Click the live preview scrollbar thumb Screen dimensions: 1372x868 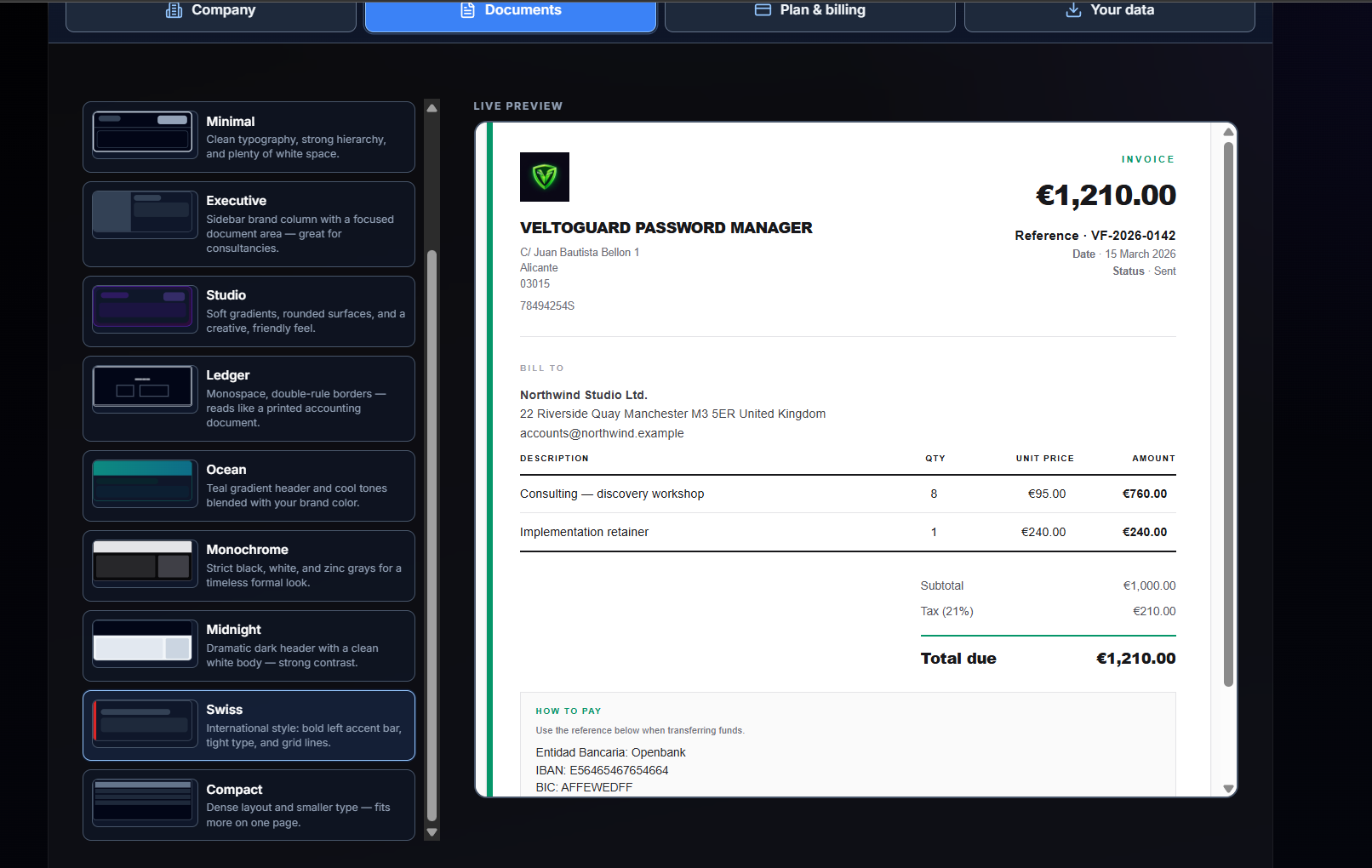(x=1228, y=414)
